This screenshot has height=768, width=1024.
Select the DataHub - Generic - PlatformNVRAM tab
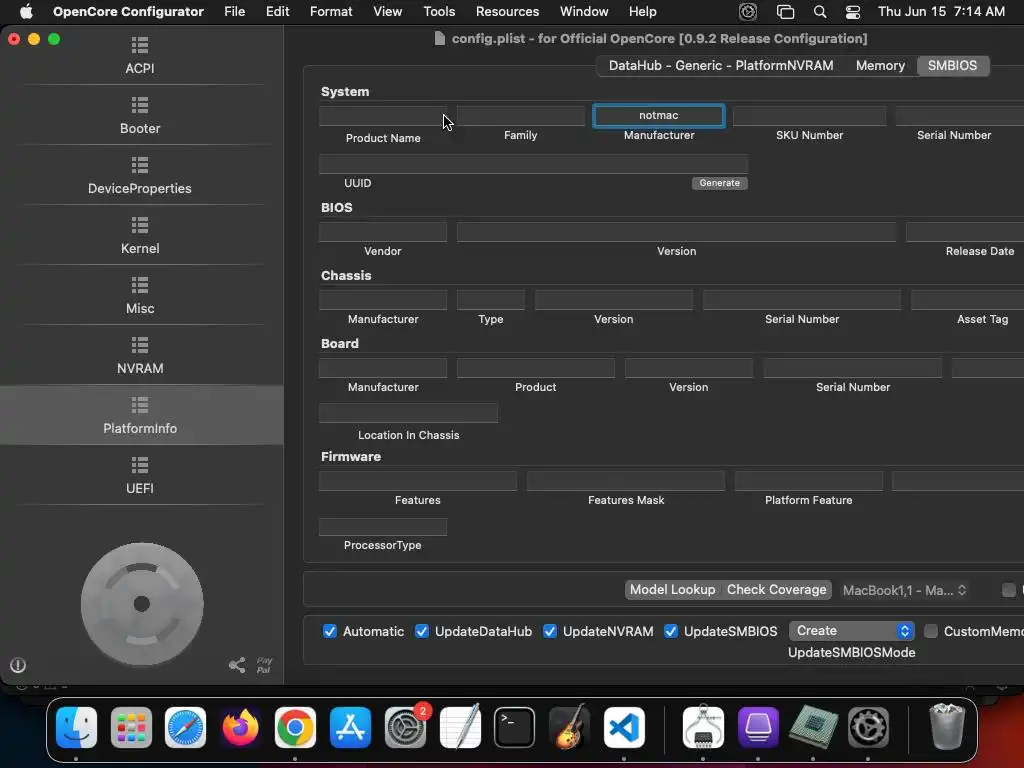(x=721, y=65)
